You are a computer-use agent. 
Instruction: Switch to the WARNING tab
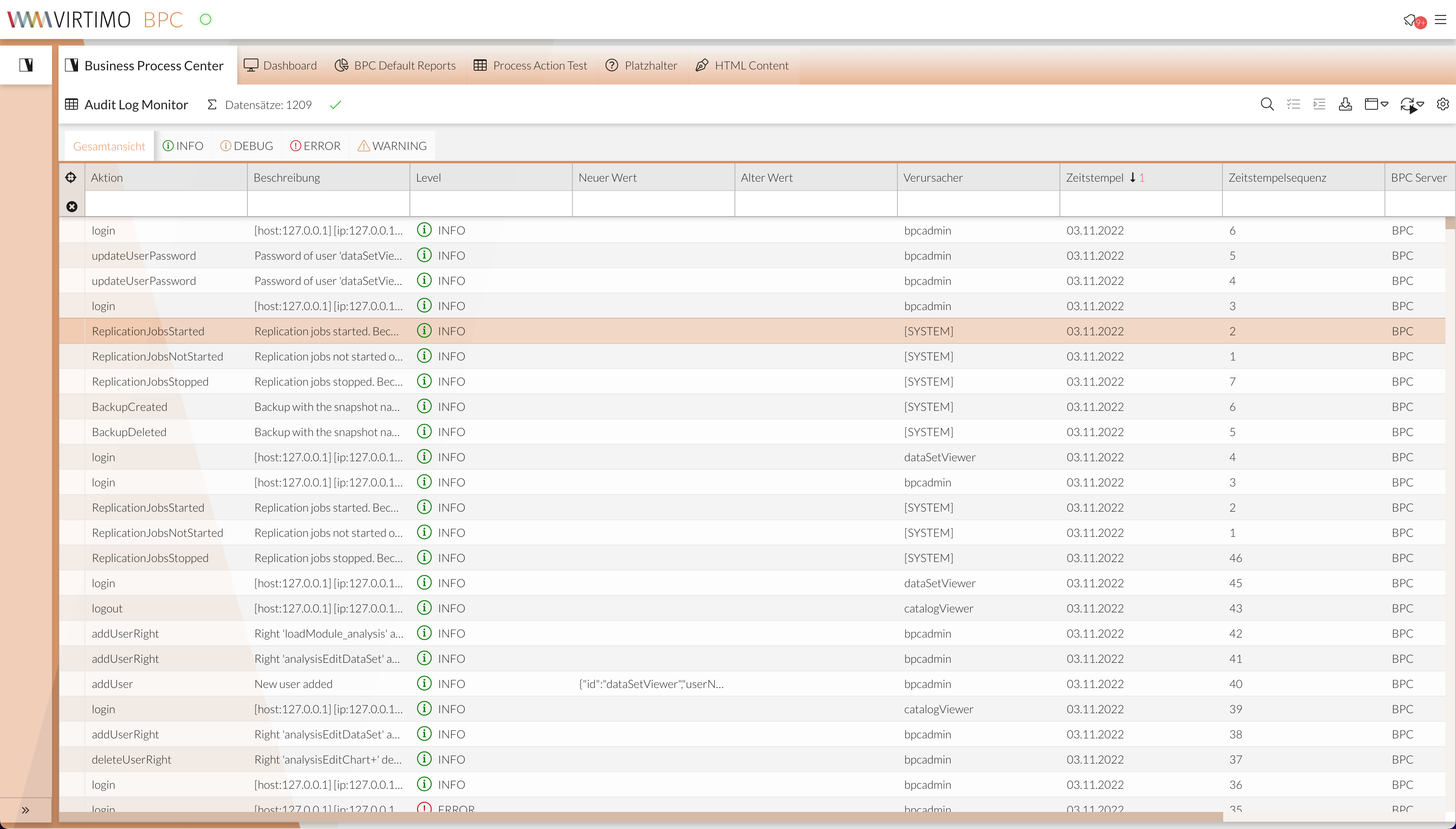[392, 145]
